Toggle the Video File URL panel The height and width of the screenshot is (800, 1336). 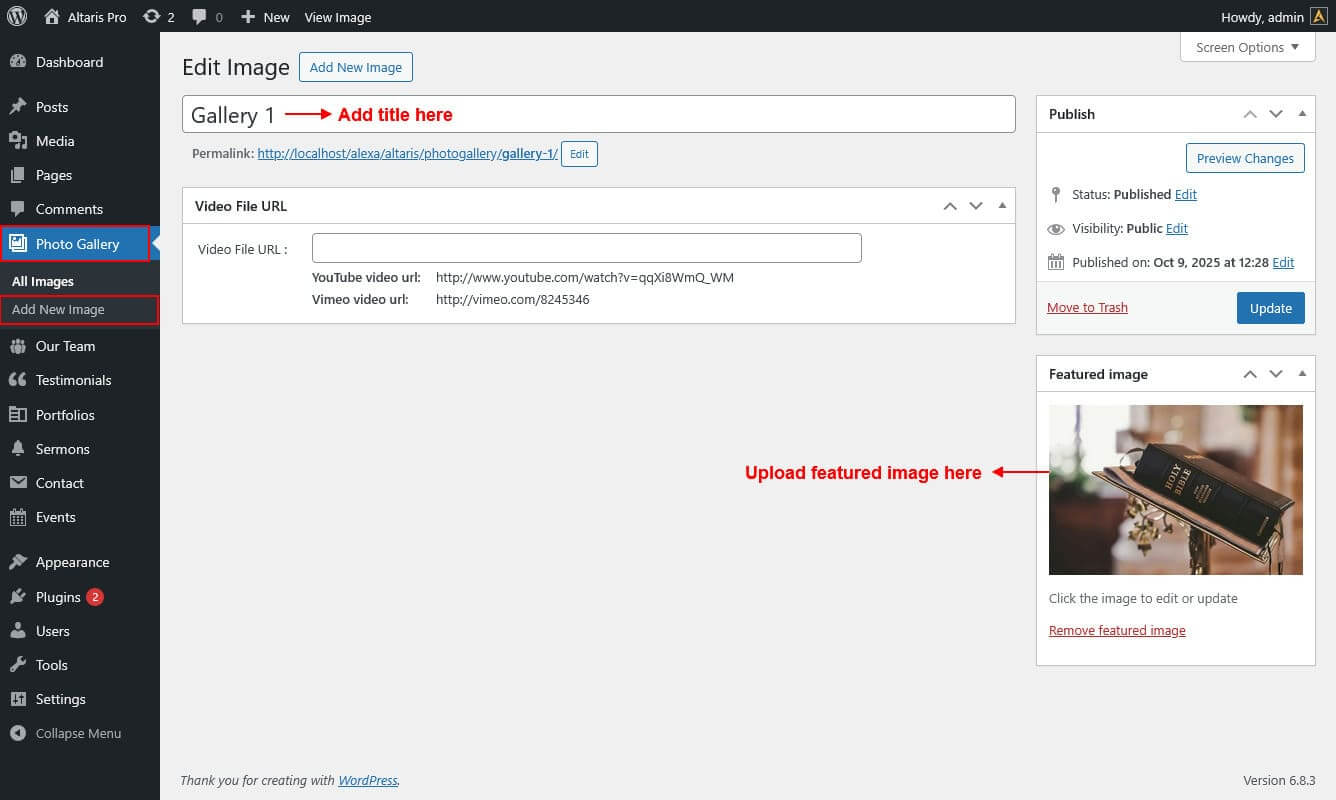coord(1002,206)
